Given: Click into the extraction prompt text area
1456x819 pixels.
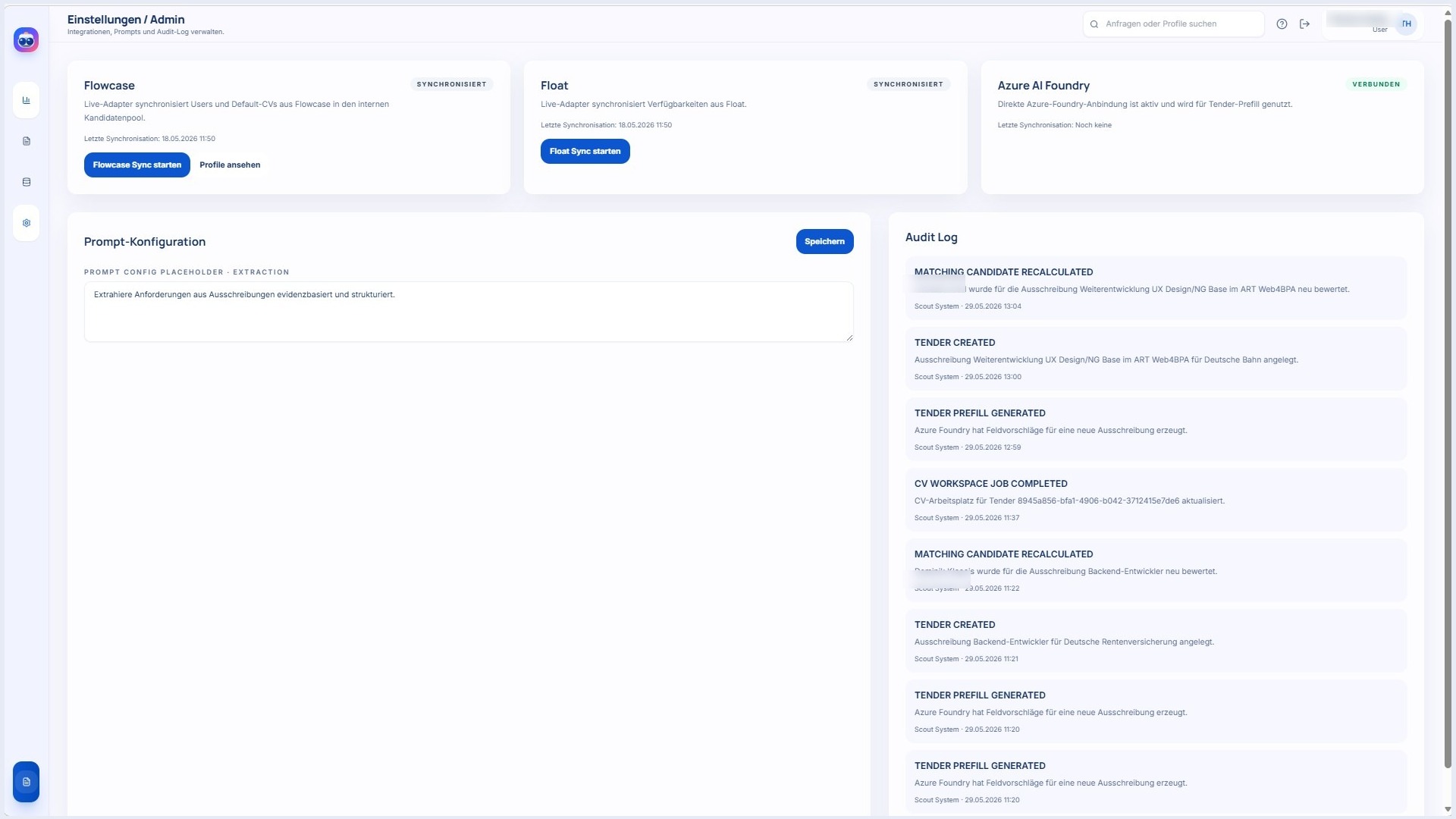Looking at the screenshot, I should [x=469, y=312].
